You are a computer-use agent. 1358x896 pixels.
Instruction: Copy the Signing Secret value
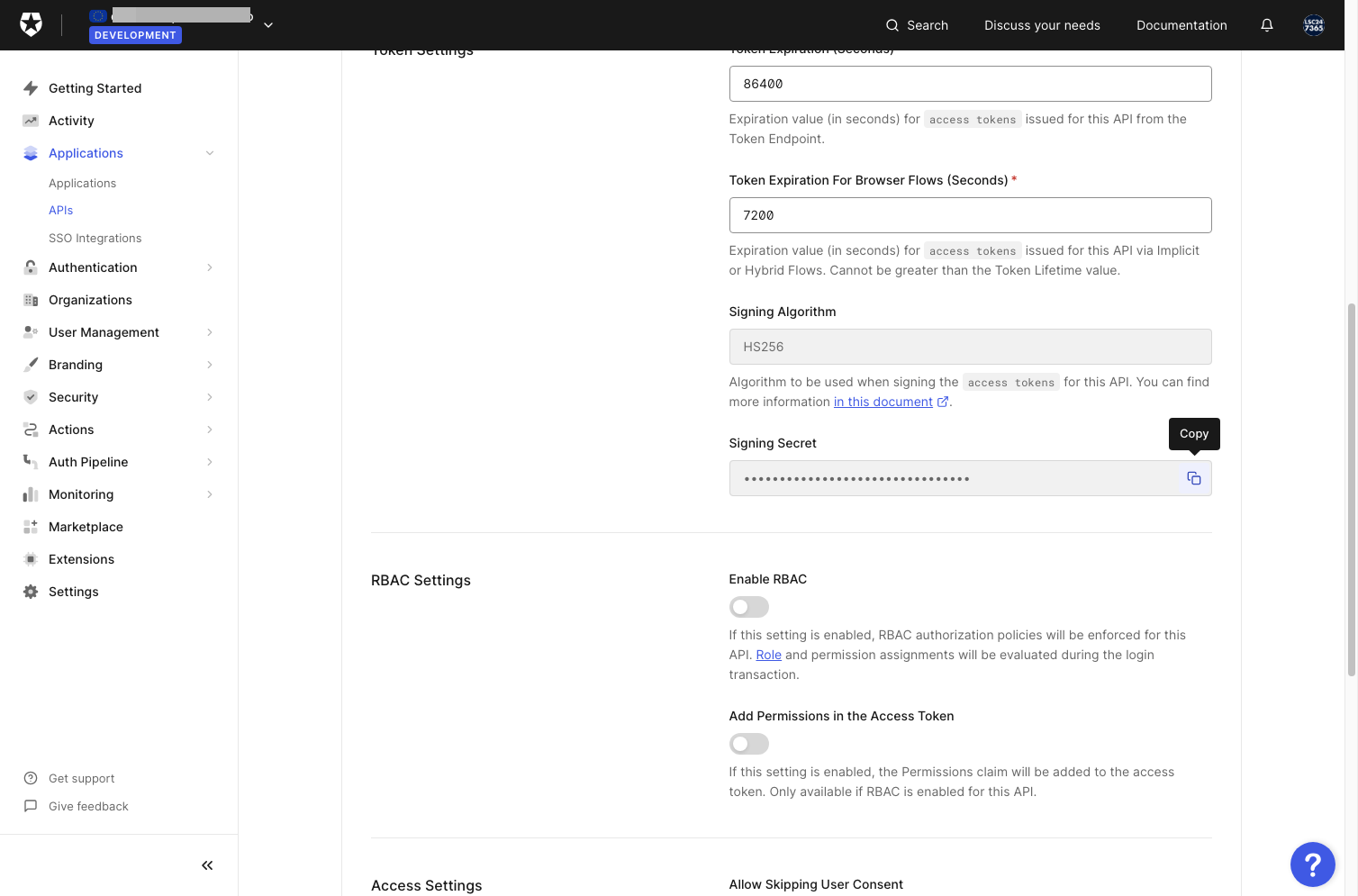click(1194, 478)
